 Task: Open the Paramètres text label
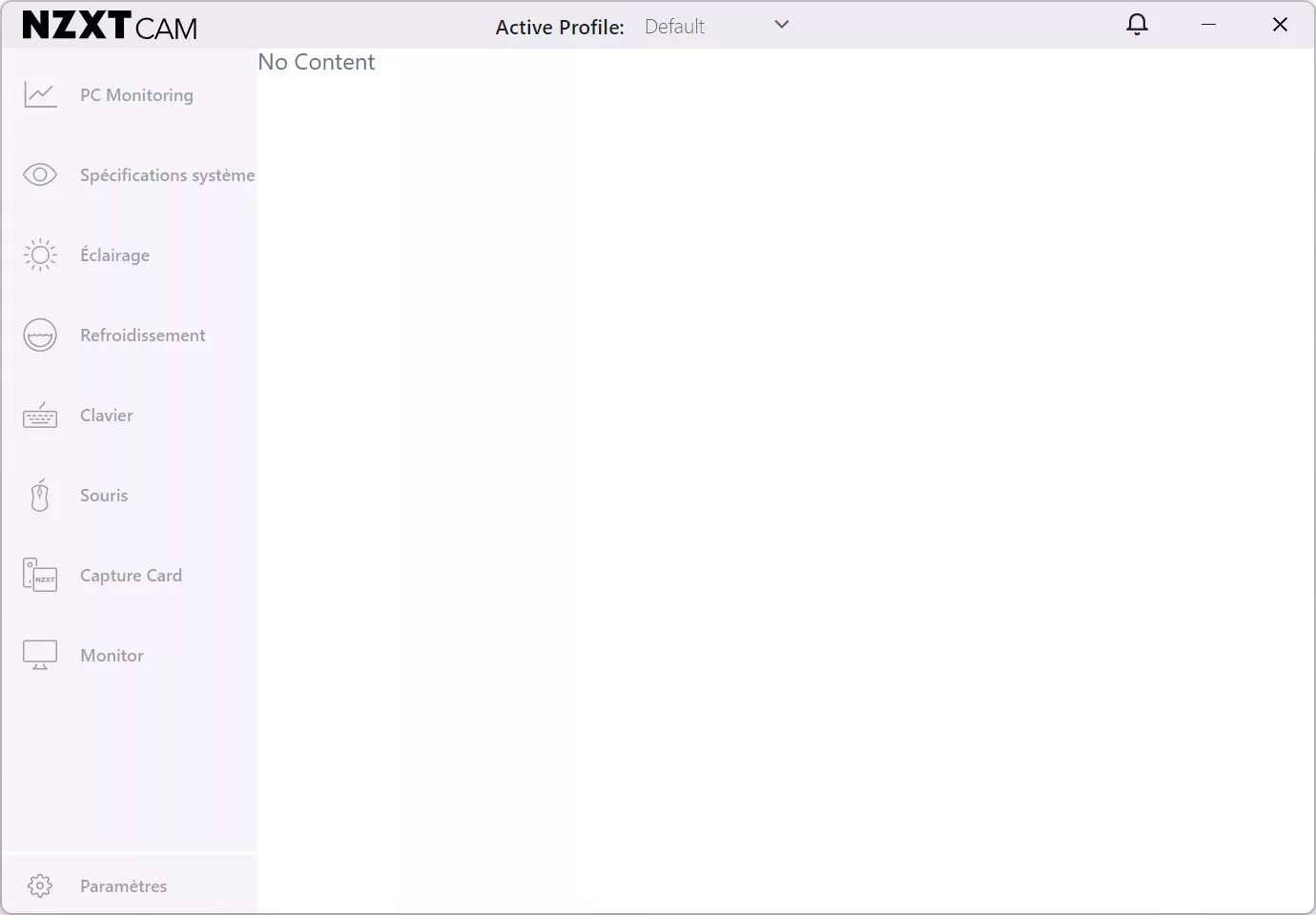(x=123, y=886)
